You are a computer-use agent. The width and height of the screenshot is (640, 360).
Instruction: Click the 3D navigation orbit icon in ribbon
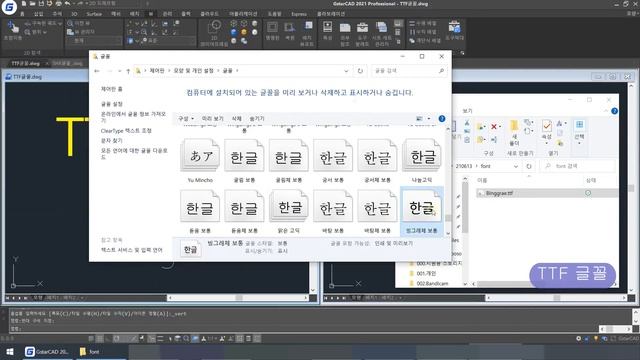click(x=214, y=28)
